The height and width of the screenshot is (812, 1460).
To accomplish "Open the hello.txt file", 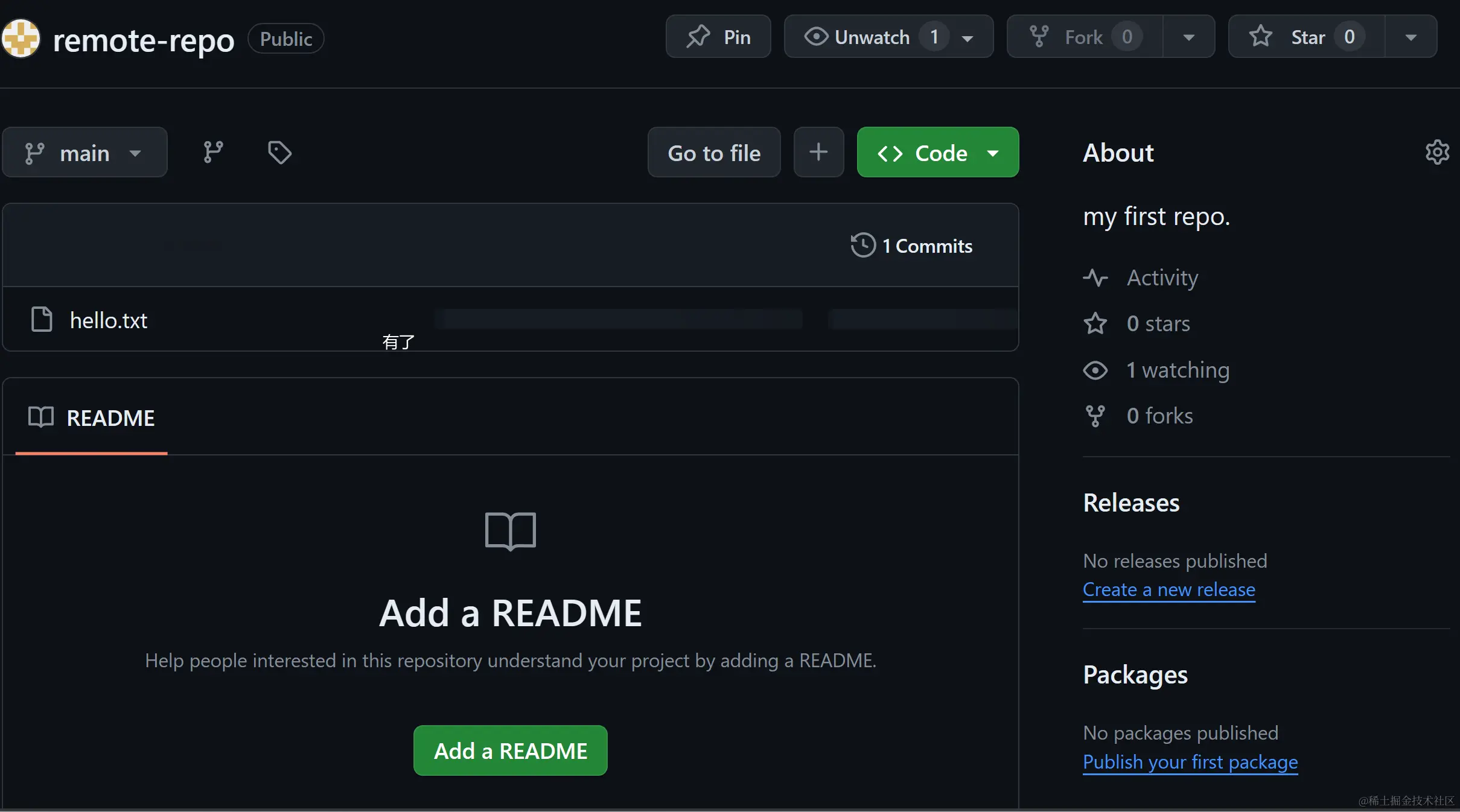I will pos(109,320).
